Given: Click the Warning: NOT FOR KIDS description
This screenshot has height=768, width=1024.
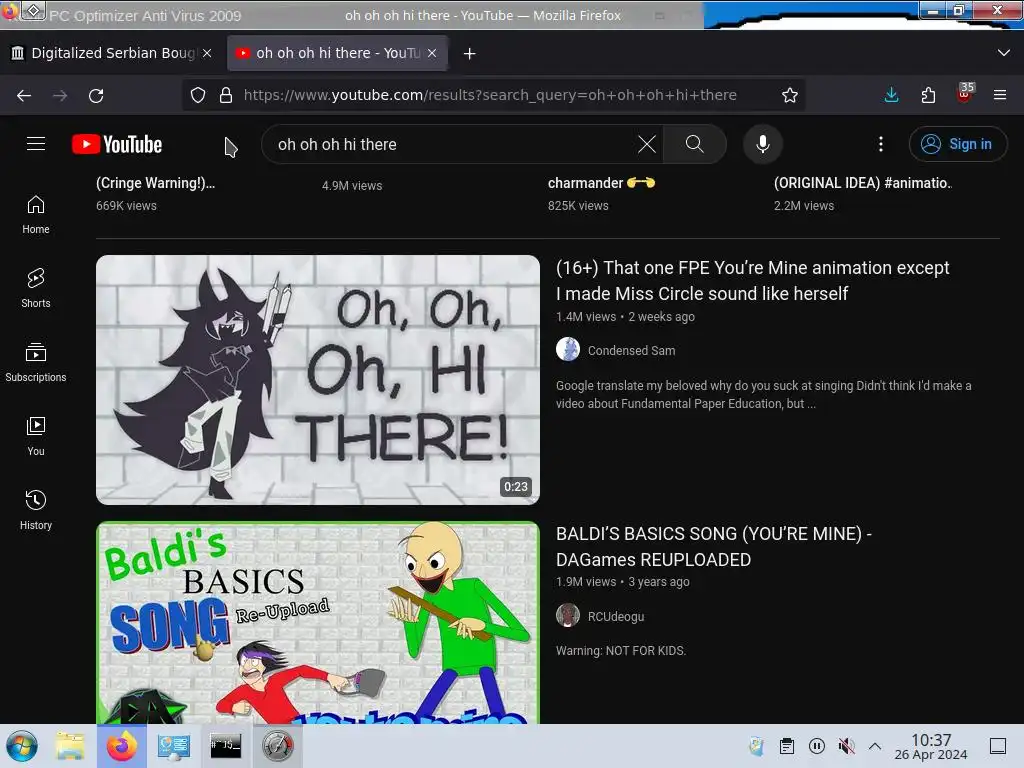Looking at the screenshot, I should click(621, 650).
